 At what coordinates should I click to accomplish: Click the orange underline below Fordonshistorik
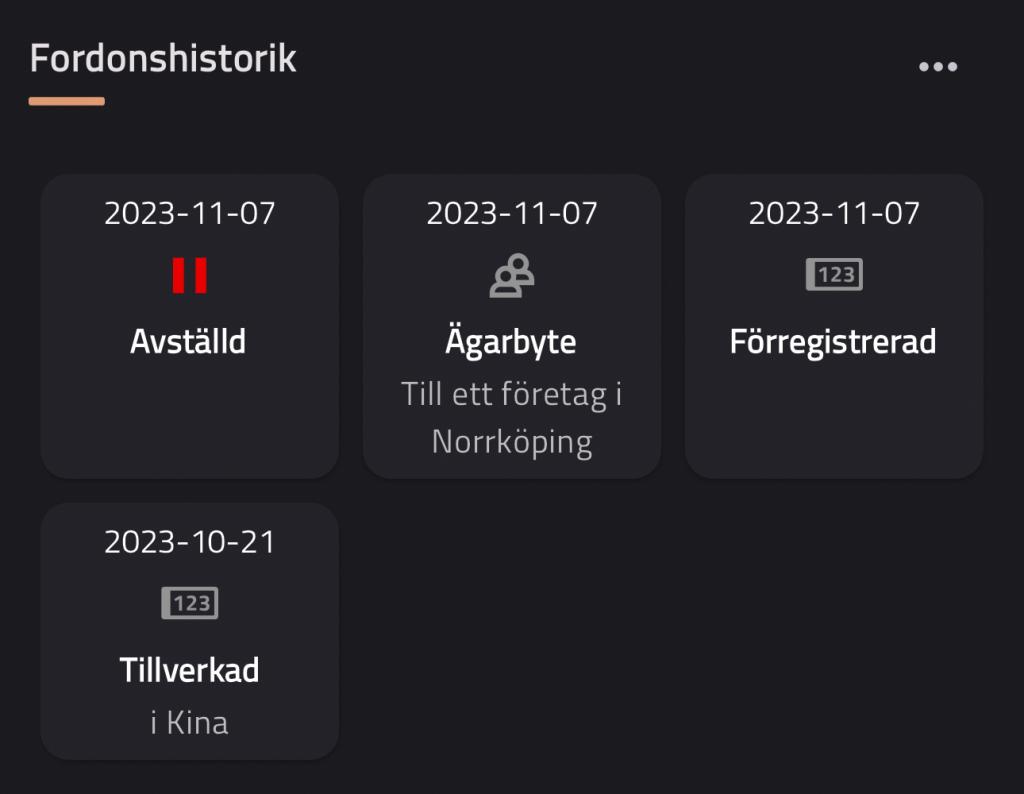pos(67,101)
